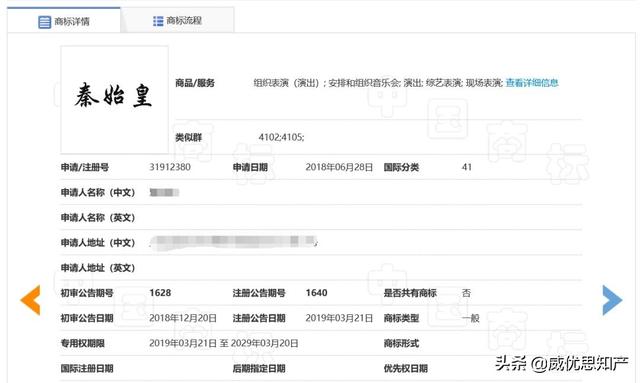Screen dimensions: 640x383
Task: Select registration announcement issue 1640
Action: pyautogui.click(x=316, y=293)
